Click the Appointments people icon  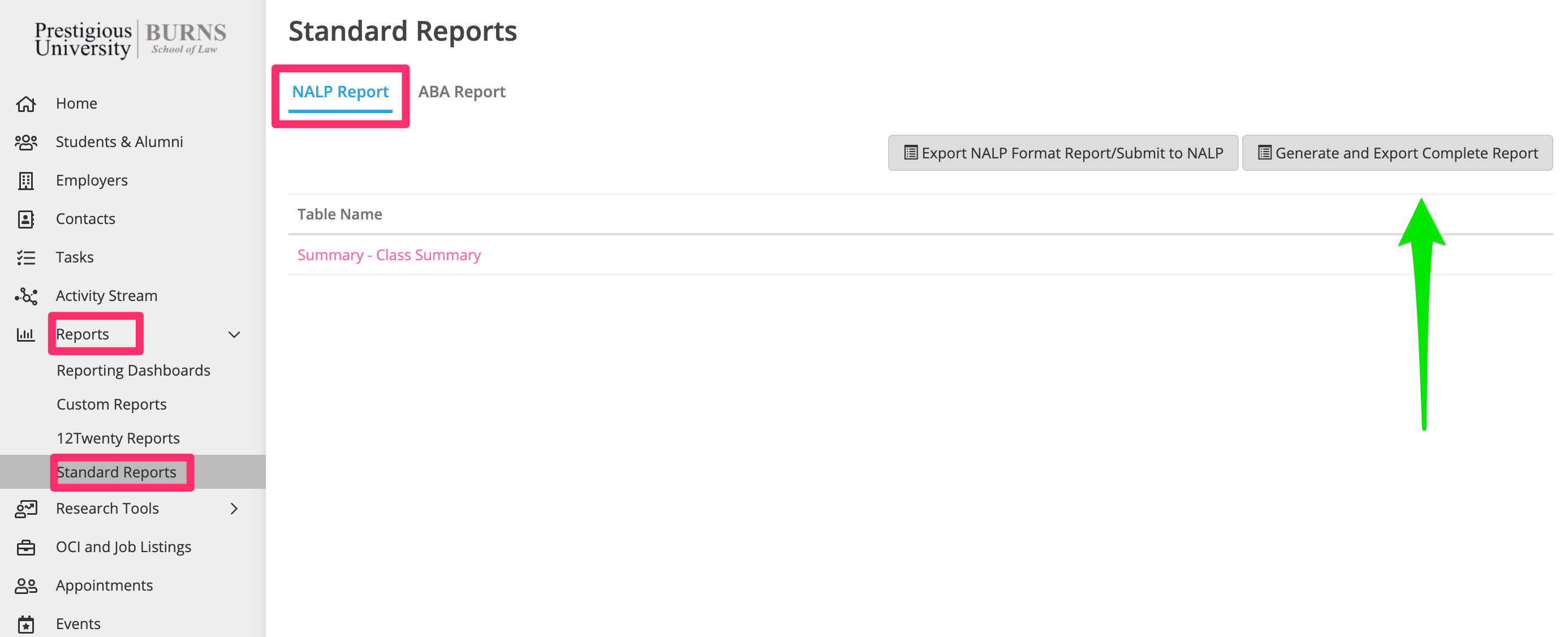25,586
